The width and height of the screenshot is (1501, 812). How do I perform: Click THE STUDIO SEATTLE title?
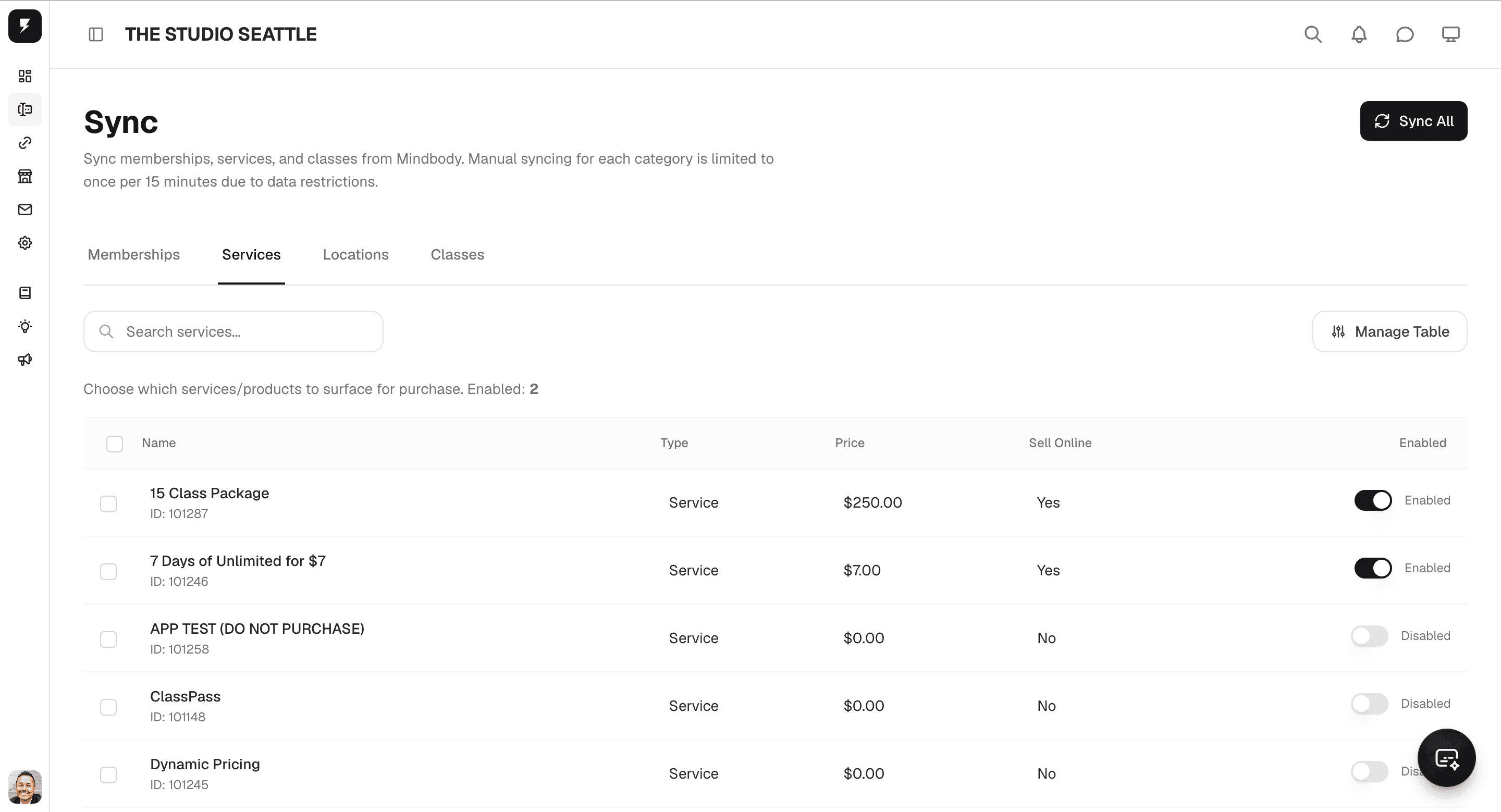point(221,34)
